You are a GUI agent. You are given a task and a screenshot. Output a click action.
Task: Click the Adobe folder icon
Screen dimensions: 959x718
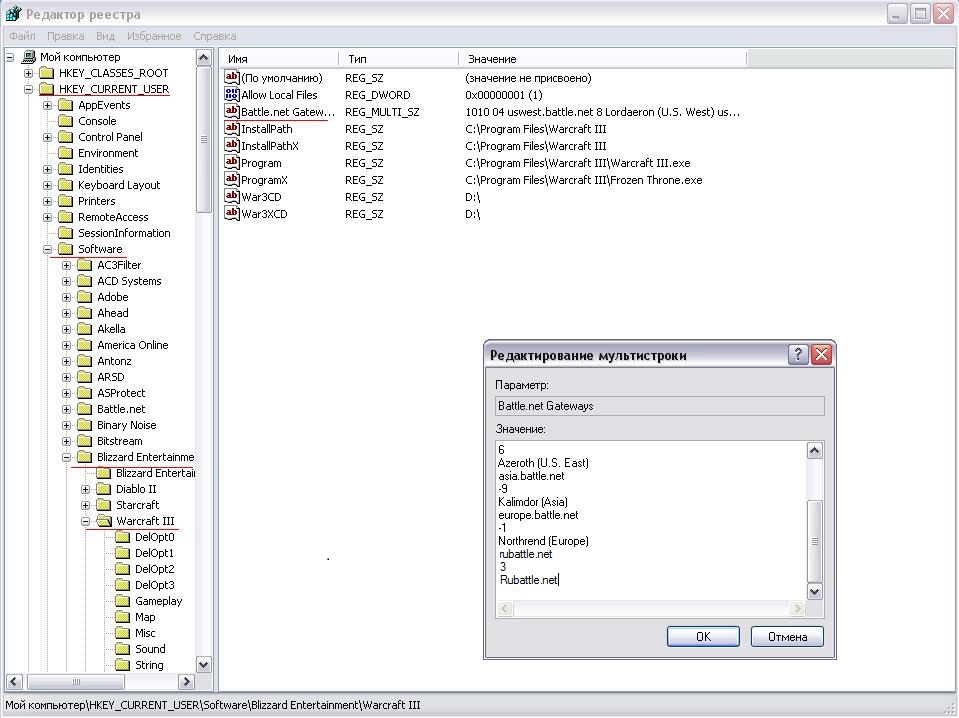point(85,297)
